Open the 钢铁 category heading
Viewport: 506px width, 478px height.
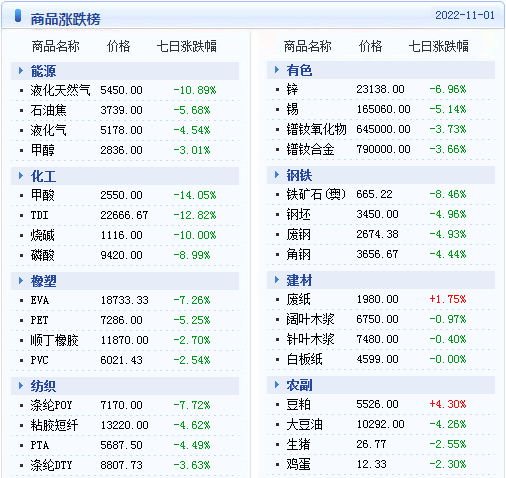coord(299,175)
